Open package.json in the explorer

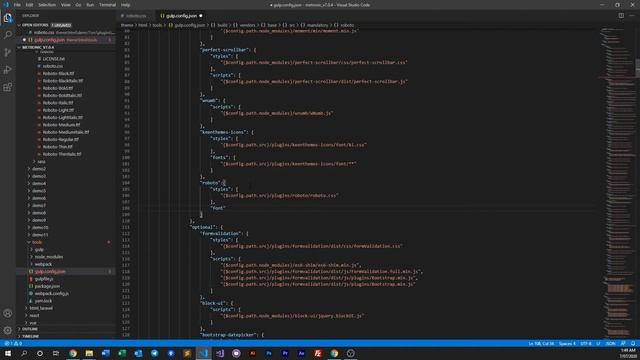(x=47, y=286)
